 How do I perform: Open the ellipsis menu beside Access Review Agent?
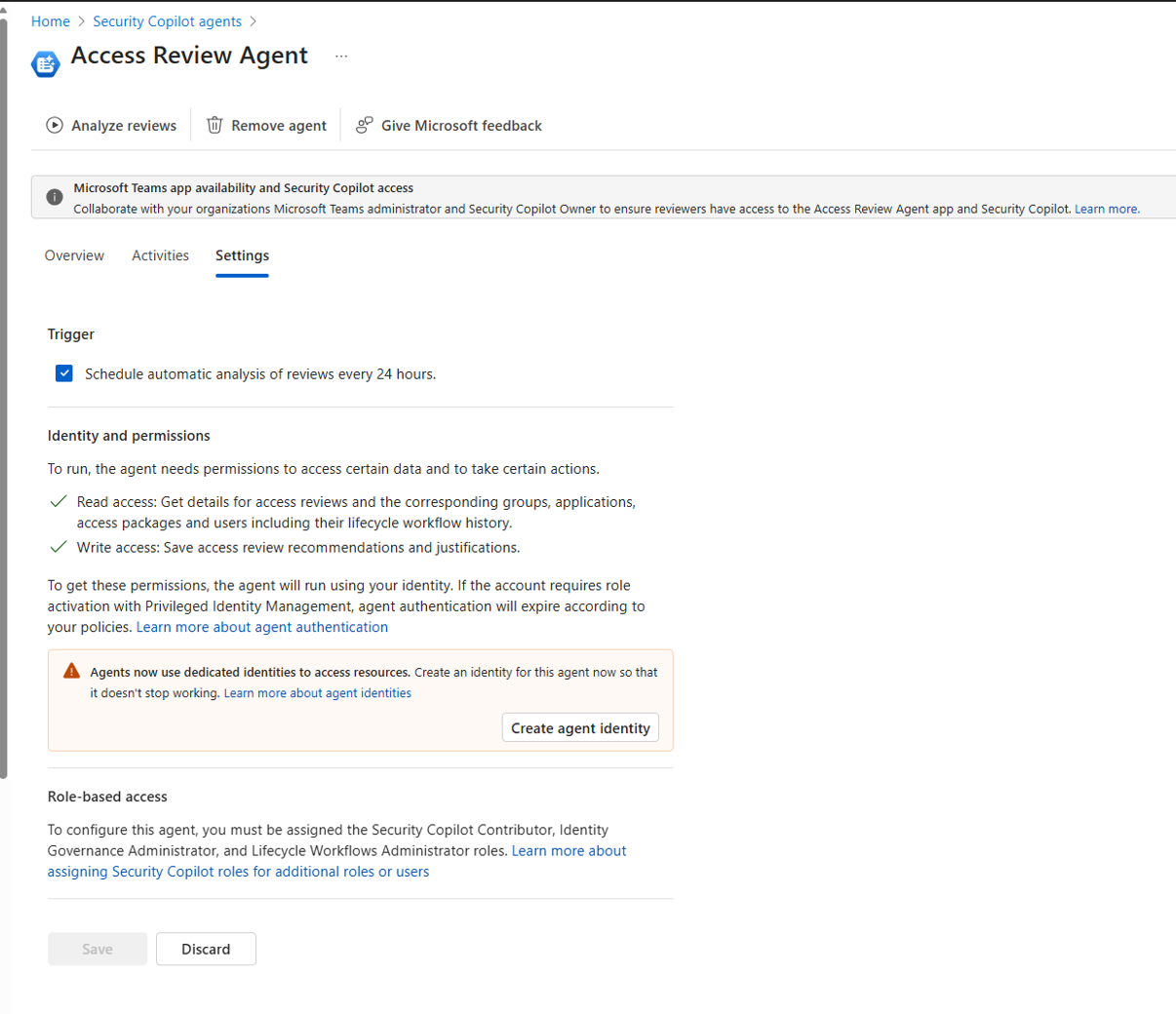click(x=340, y=56)
